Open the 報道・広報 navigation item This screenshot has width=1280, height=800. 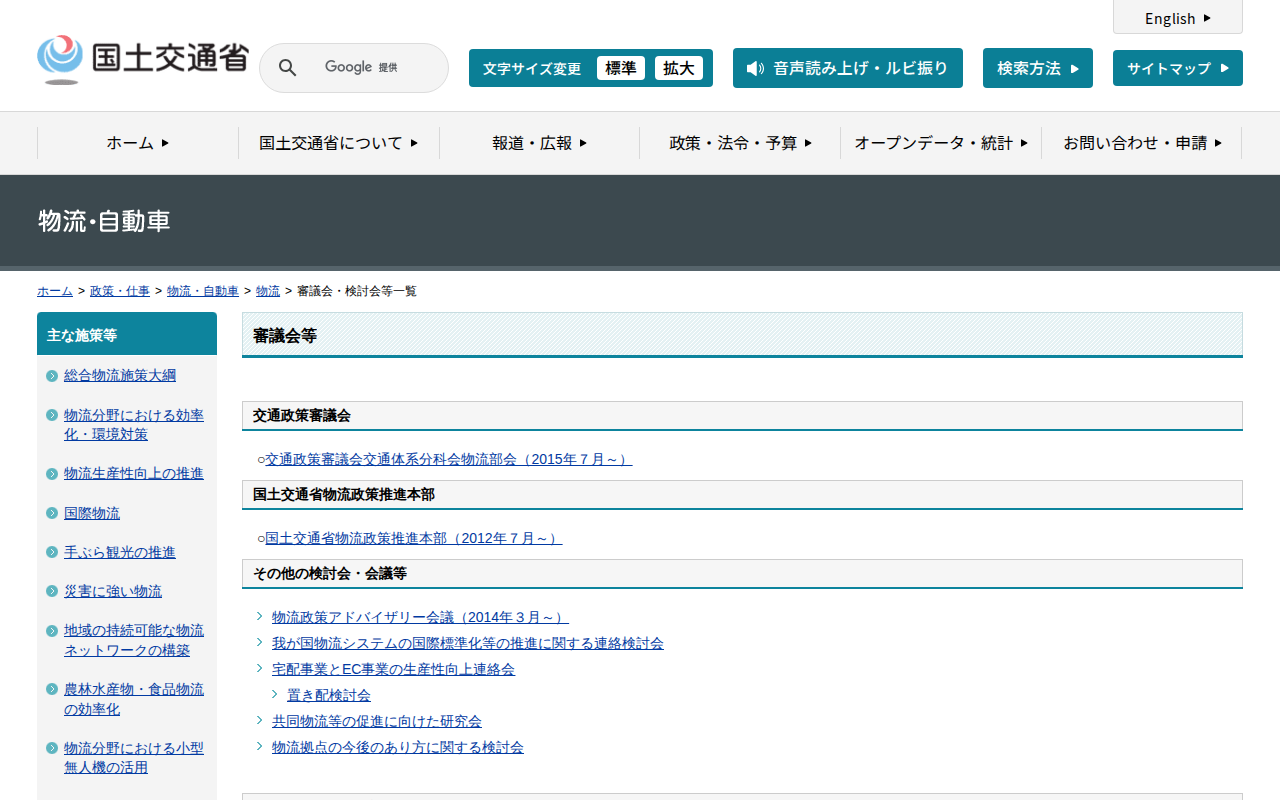click(539, 143)
